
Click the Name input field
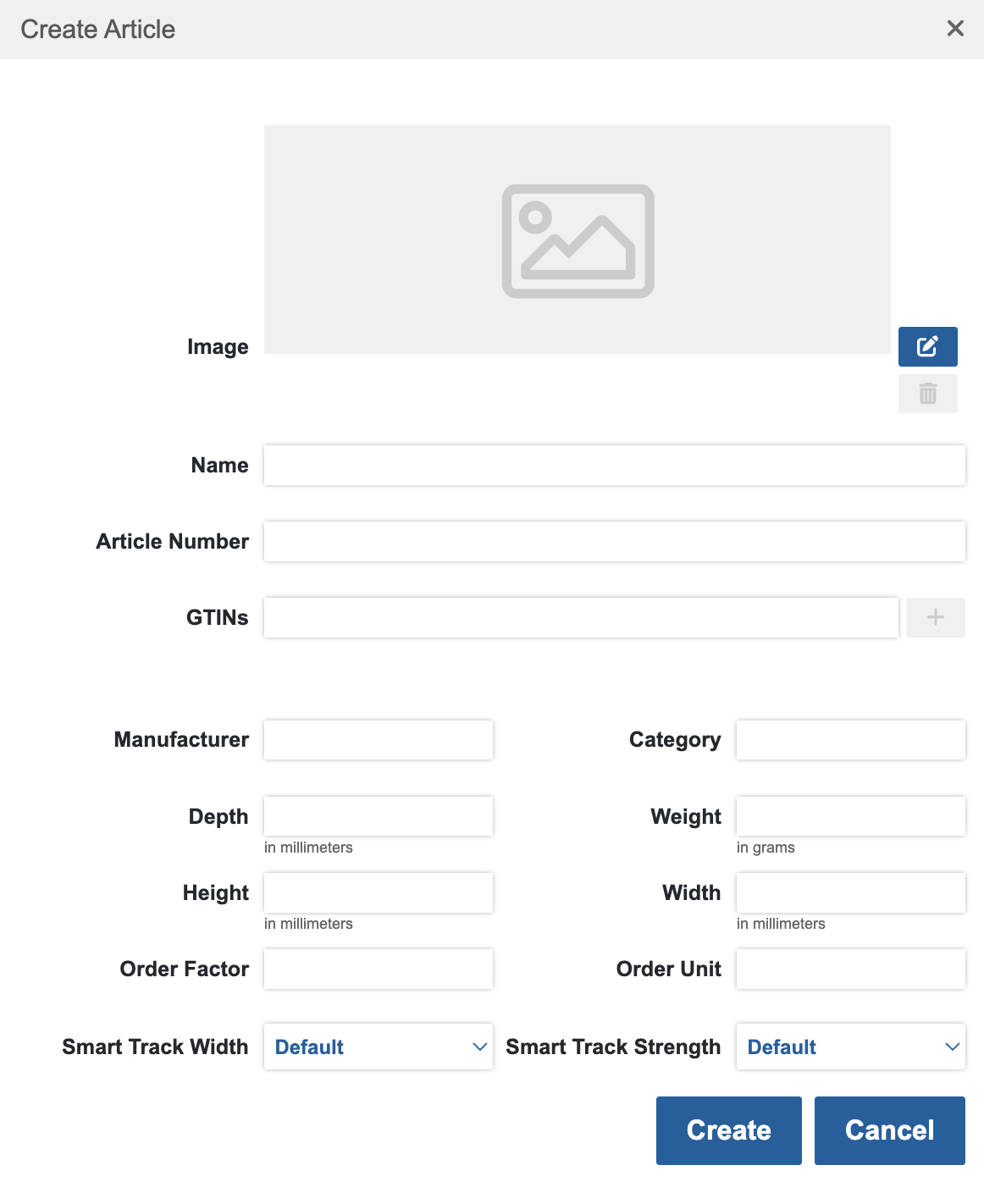(x=614, y=464)
